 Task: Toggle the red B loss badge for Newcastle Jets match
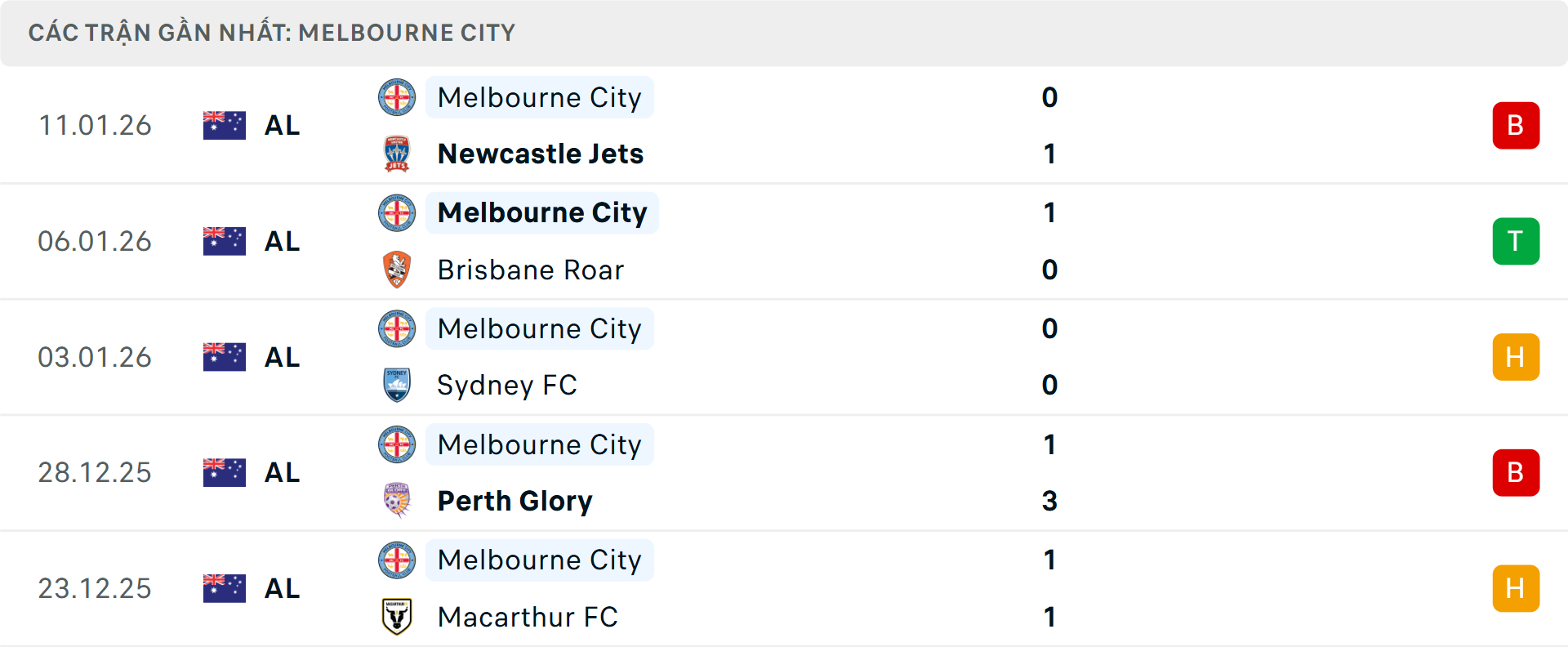[1516, 125]
